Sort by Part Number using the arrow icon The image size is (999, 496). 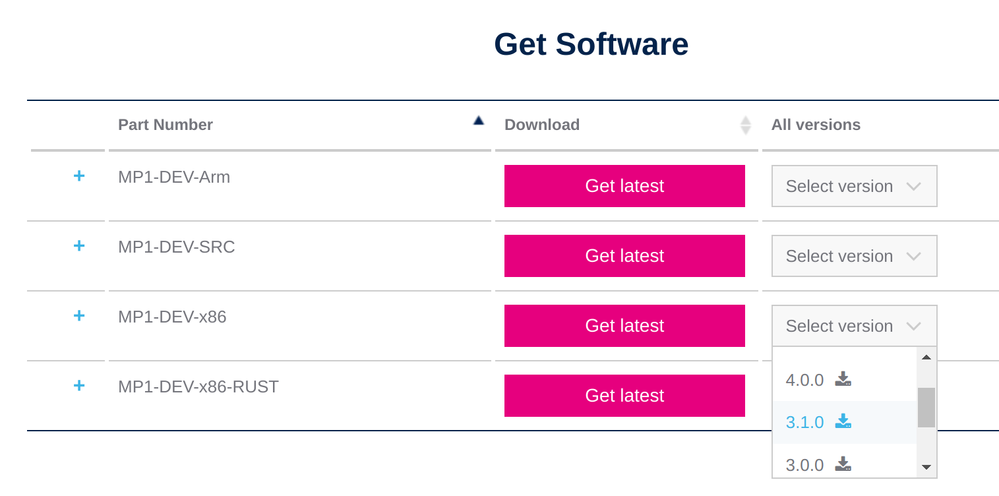(479, 120)
